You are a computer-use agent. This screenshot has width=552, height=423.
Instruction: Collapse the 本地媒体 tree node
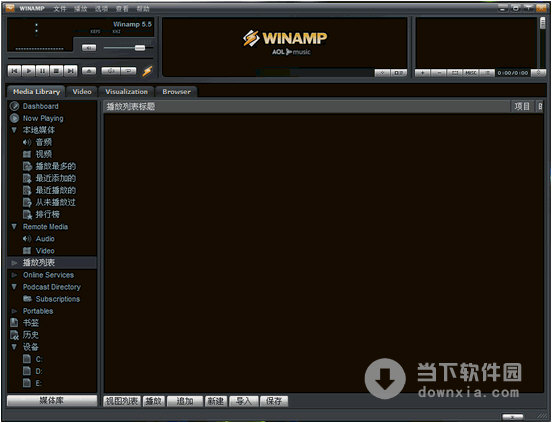pos(14,130)
